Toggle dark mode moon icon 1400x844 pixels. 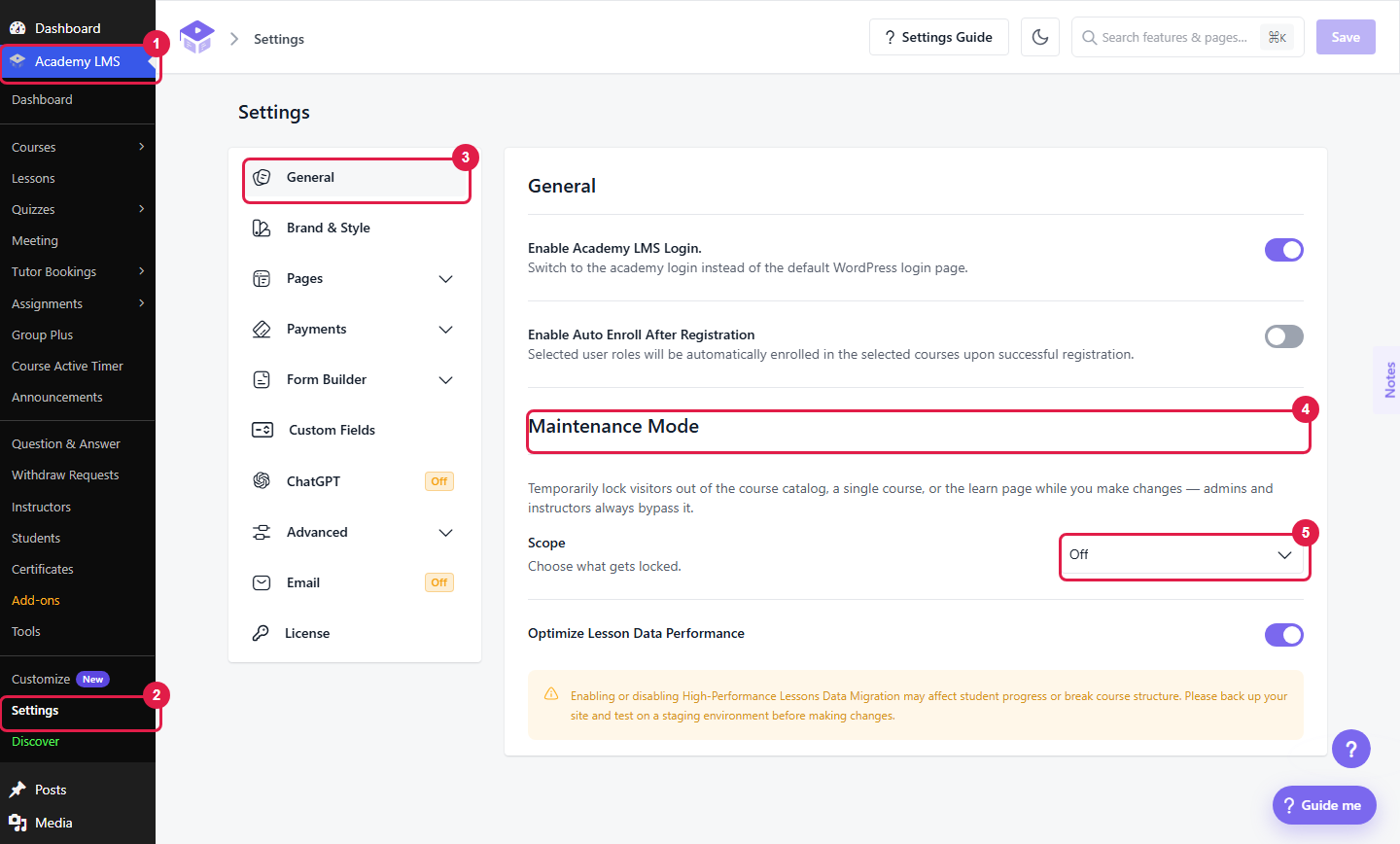point(1040,37)
